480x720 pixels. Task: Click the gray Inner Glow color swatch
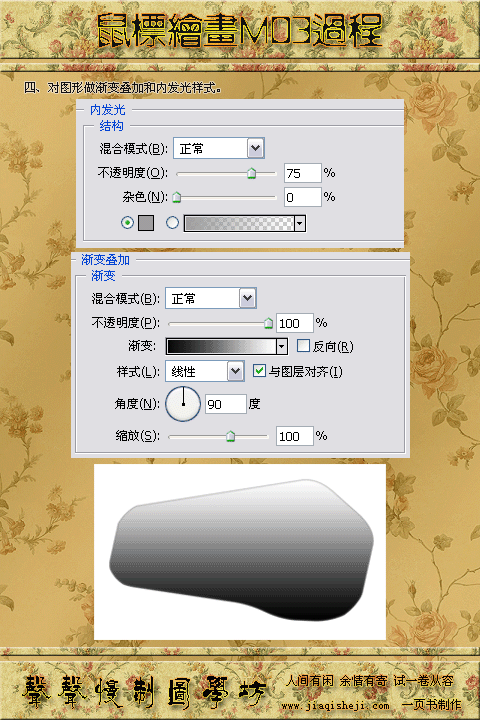pos(146,223)
